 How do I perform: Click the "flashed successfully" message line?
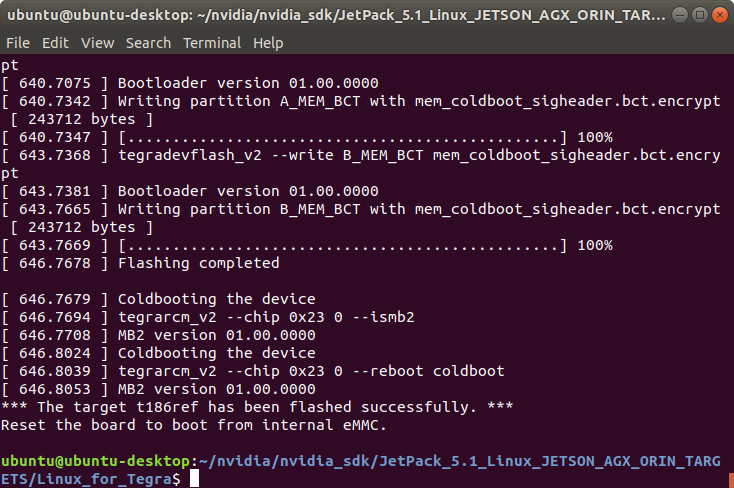[257, 407]
